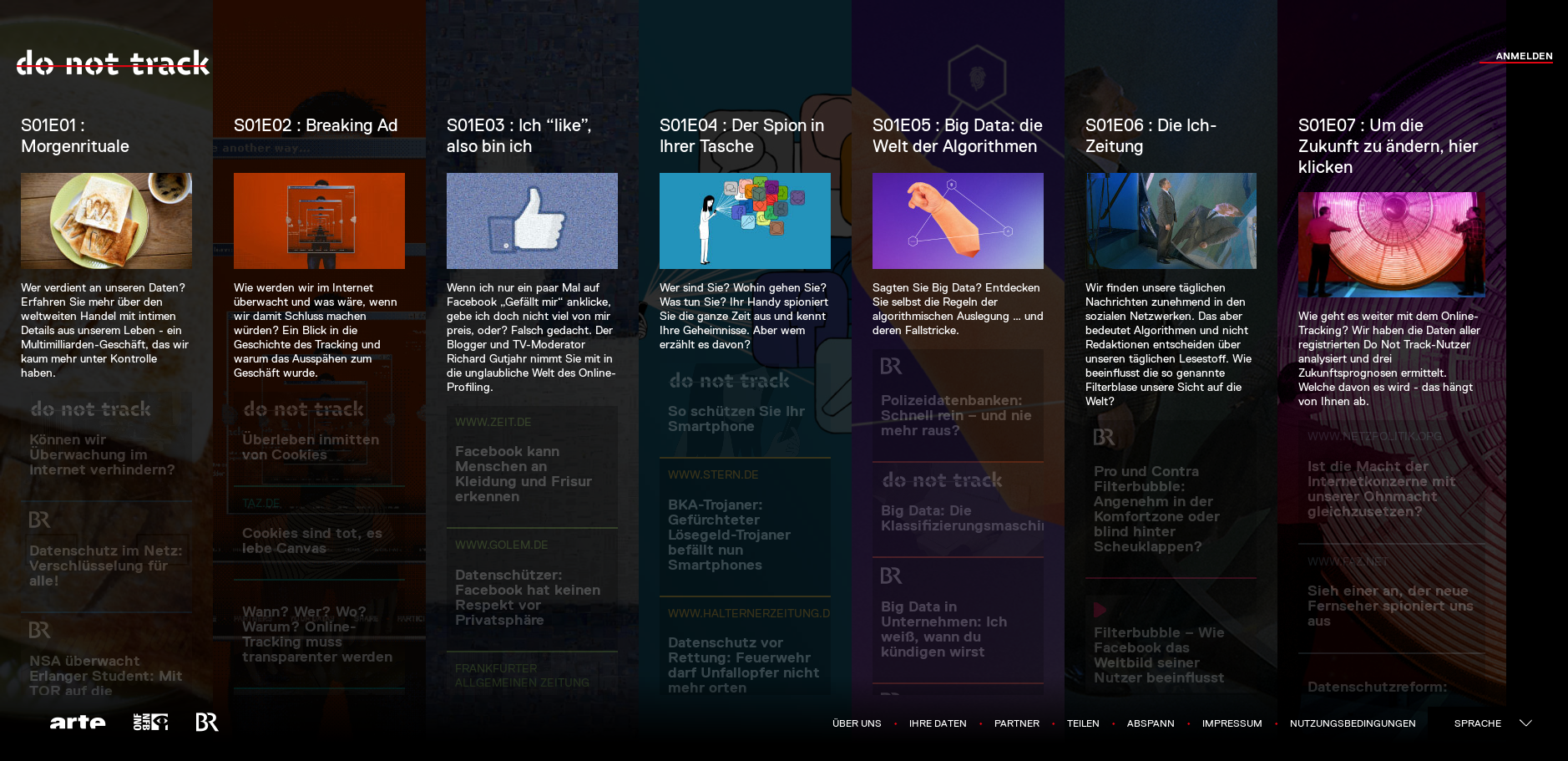Open Datenschutz im Netz: Verschlüsselung article
This screenshot has height=761, width=1568.
point(105,566)
